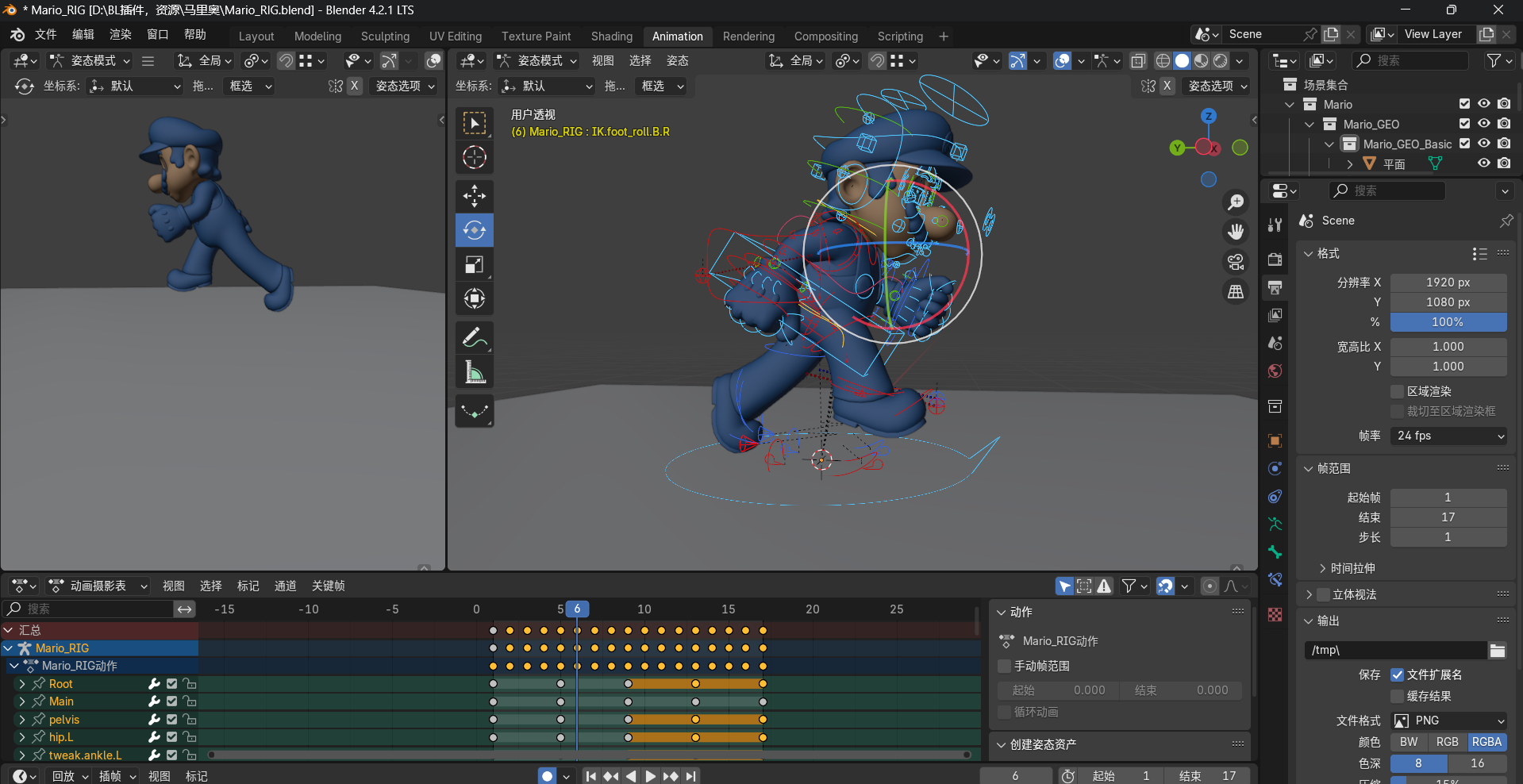Click the pan hand viewport icon
Image resolution: width=1523 pixels, height=784 pixels.
(1236, 232)
